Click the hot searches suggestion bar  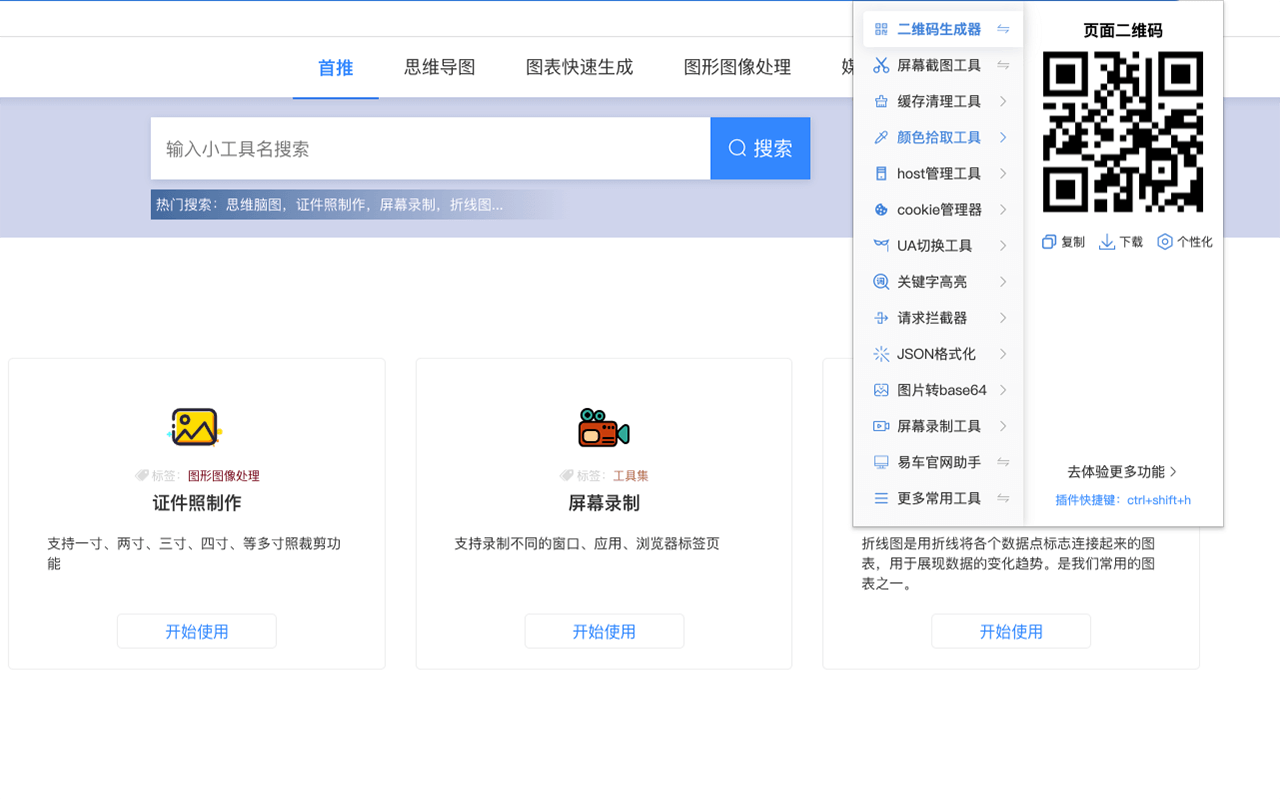[x=361, y=204]
